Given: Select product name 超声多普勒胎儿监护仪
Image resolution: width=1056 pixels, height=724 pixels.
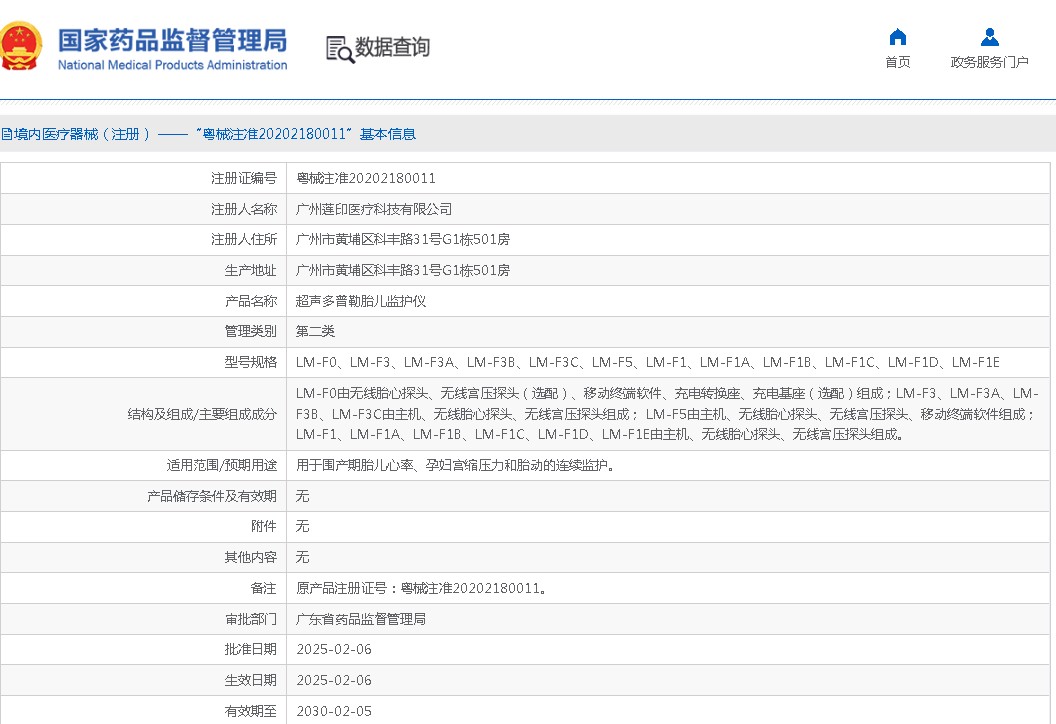Looking at the screenshot, I should click(x=361, y=301).
